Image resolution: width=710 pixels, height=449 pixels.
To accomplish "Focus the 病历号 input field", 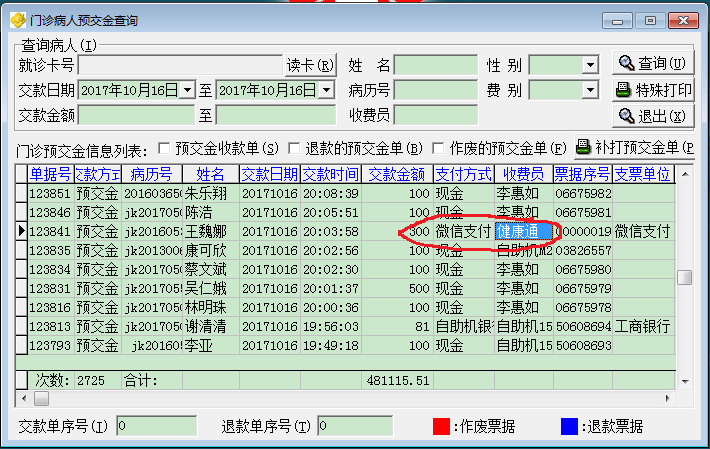I will click(x=436, y=90).
